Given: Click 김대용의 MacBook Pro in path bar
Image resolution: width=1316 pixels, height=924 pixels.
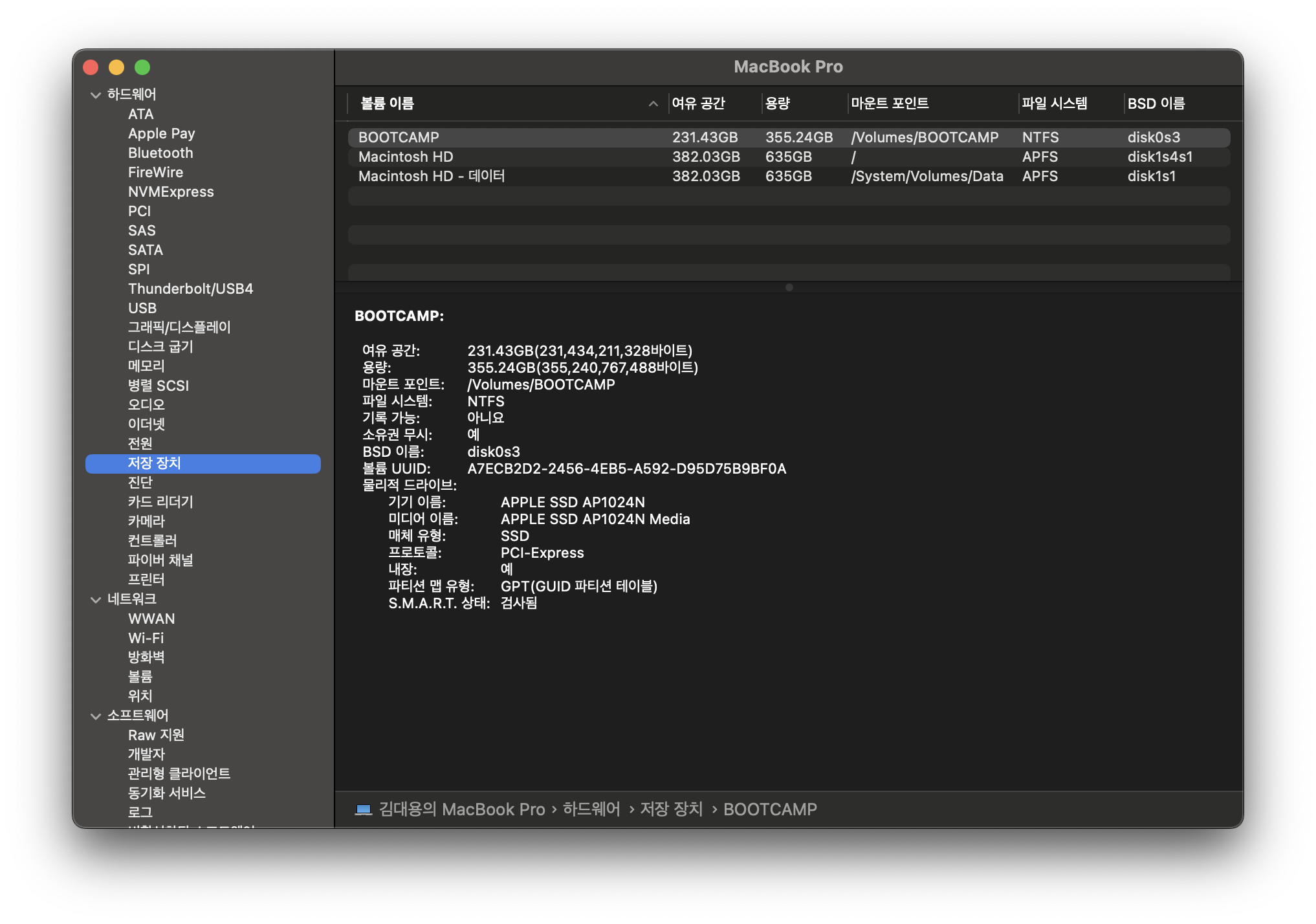Looking at the screenshot, I should coord(462,809).
